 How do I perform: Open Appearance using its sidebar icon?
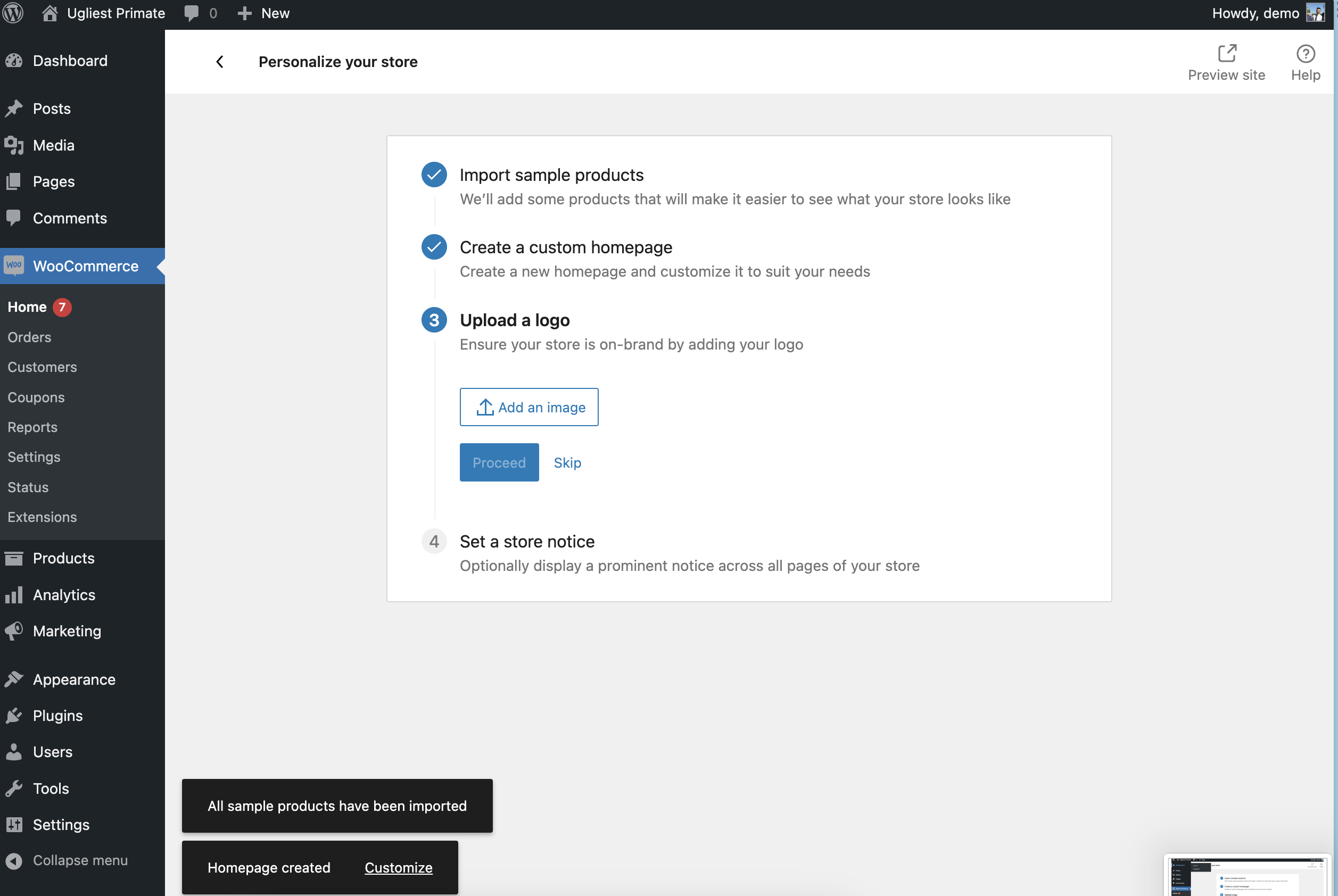click(14, 679)
